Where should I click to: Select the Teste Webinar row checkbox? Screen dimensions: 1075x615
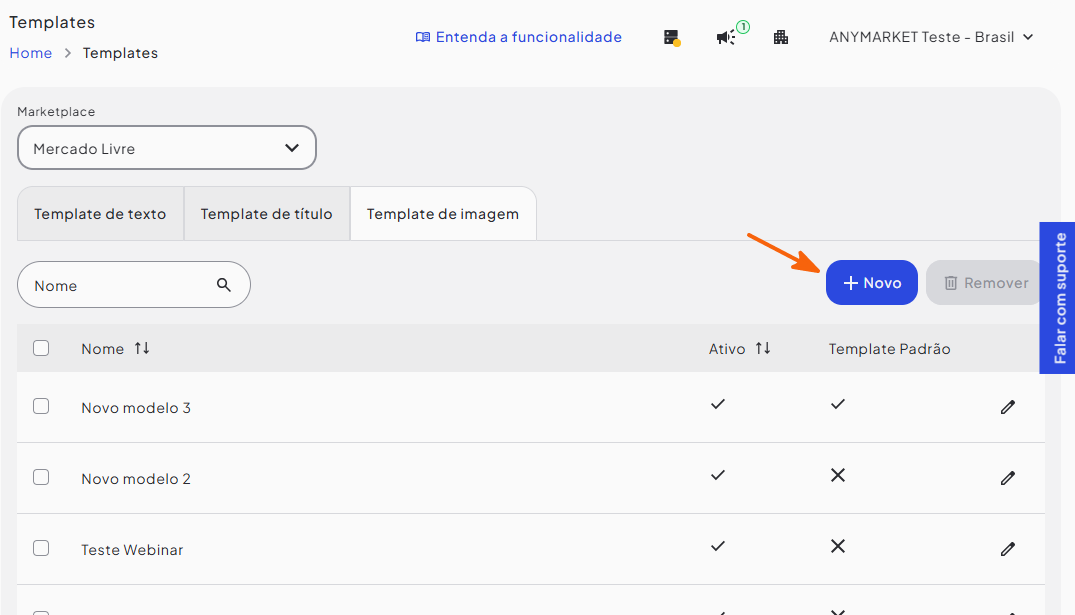click(x=41, y=548)
